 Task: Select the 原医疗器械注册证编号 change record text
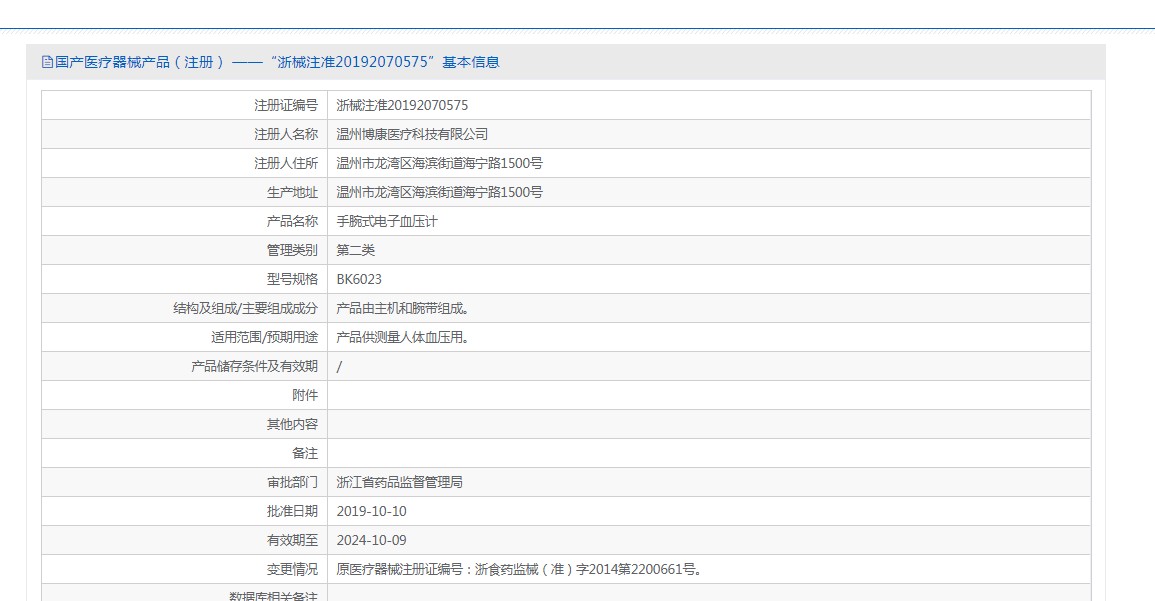pyautogui.click(x=519, y=569)
